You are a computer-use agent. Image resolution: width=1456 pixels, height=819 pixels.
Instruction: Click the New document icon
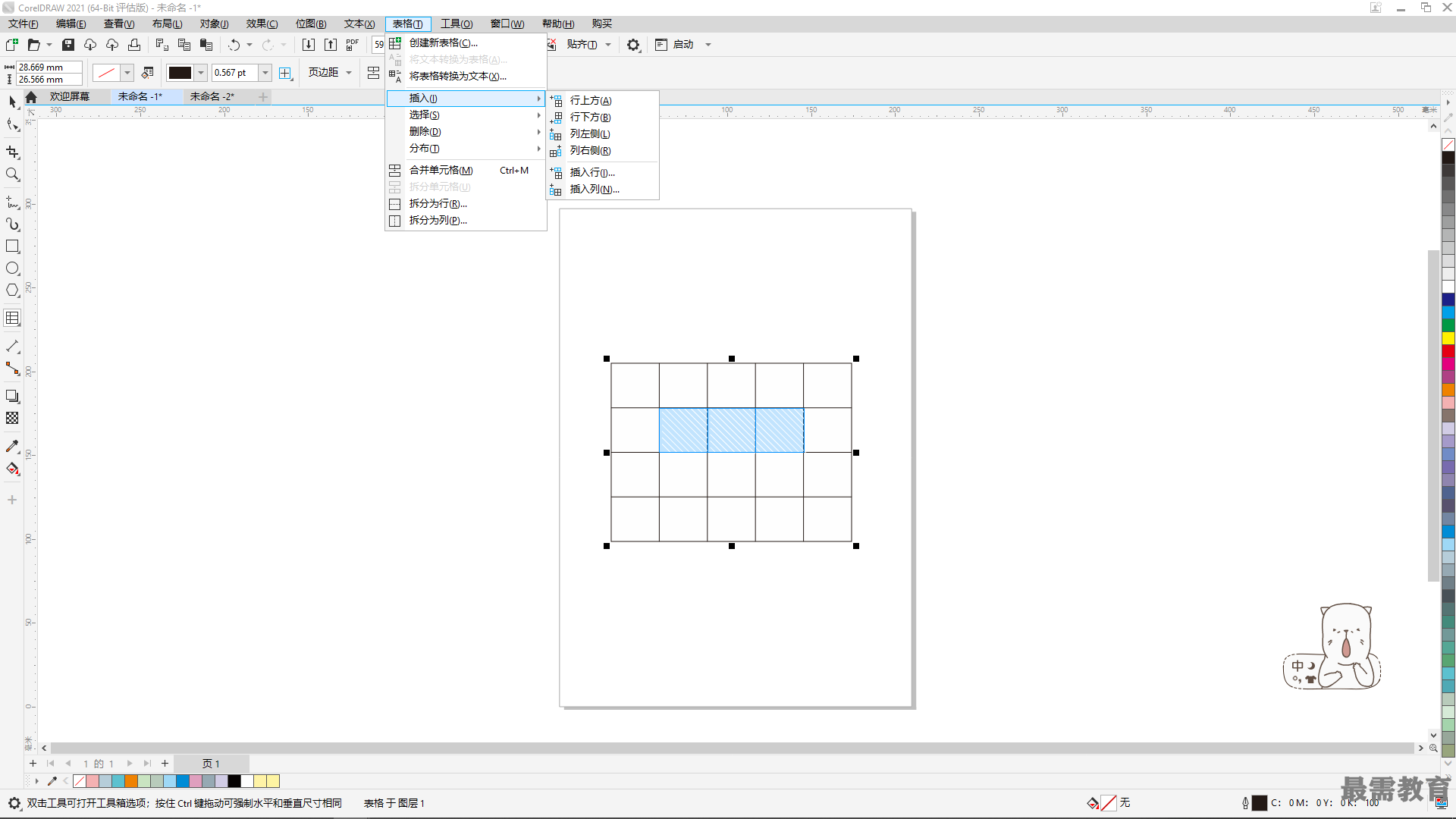12,45
